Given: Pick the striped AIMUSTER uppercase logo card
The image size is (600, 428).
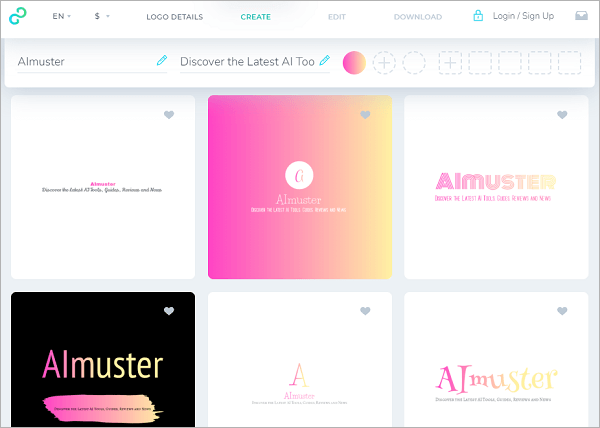Looking at the screenshot, I should pos(496,187).
